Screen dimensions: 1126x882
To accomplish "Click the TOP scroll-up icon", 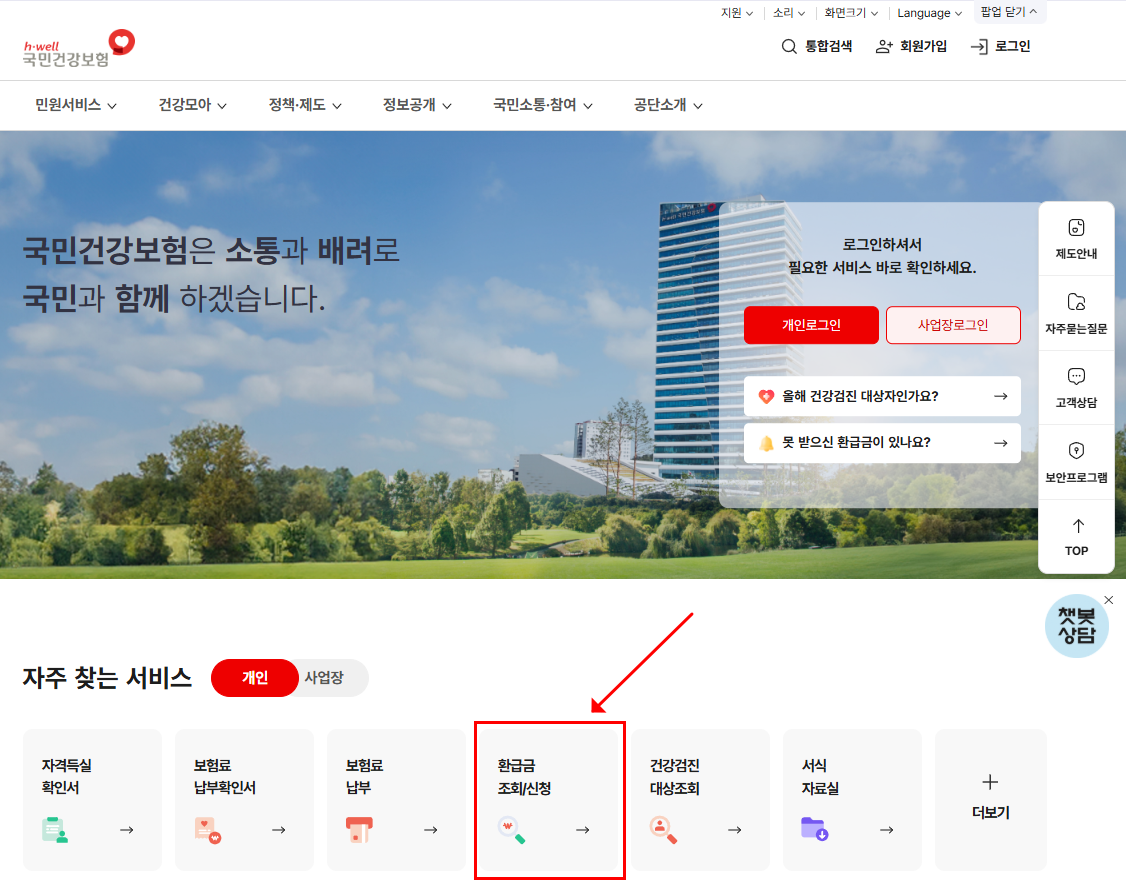I will [1076, 536].
